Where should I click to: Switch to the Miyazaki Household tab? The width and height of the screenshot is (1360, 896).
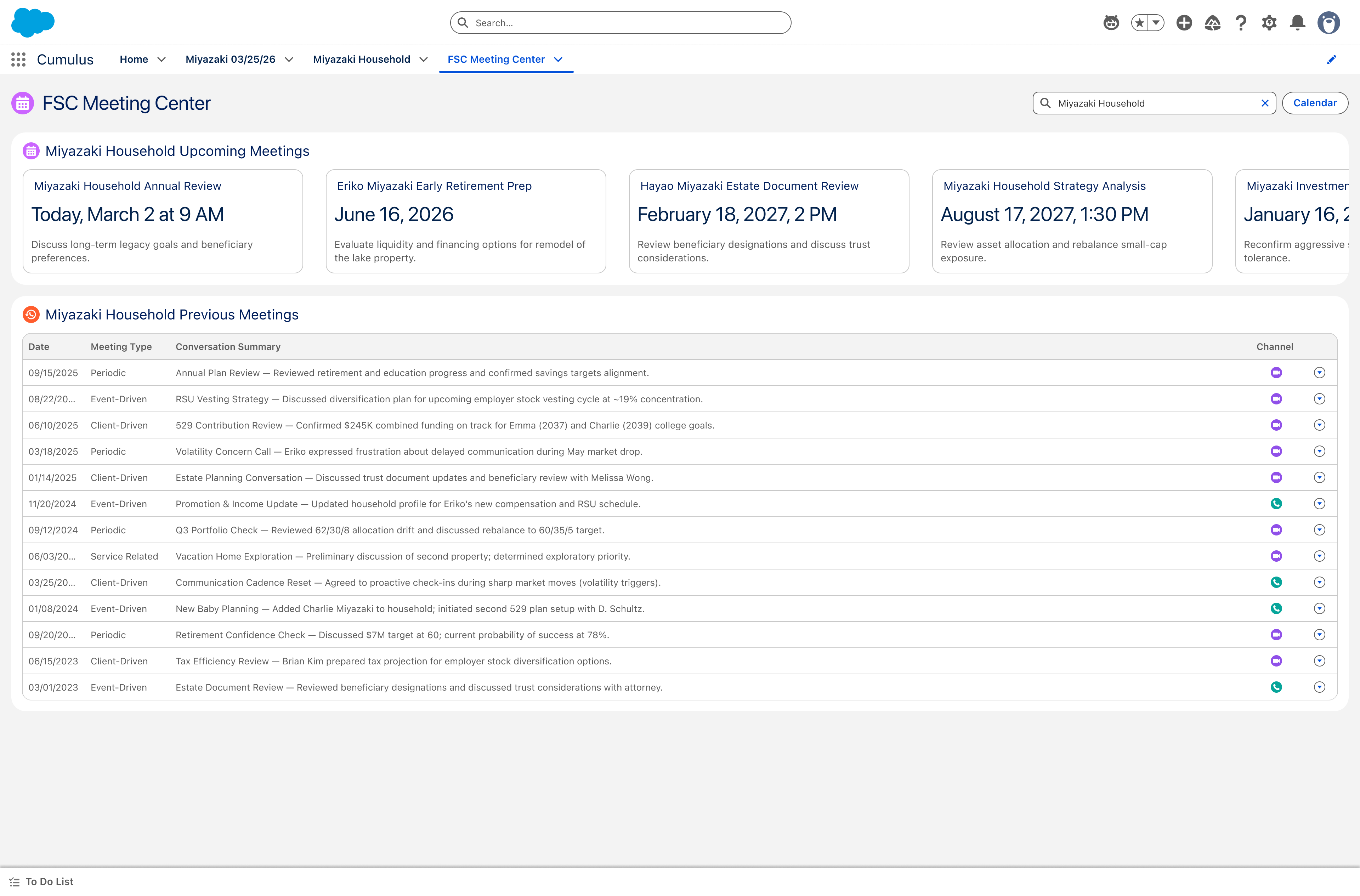[x=362, y=59]
